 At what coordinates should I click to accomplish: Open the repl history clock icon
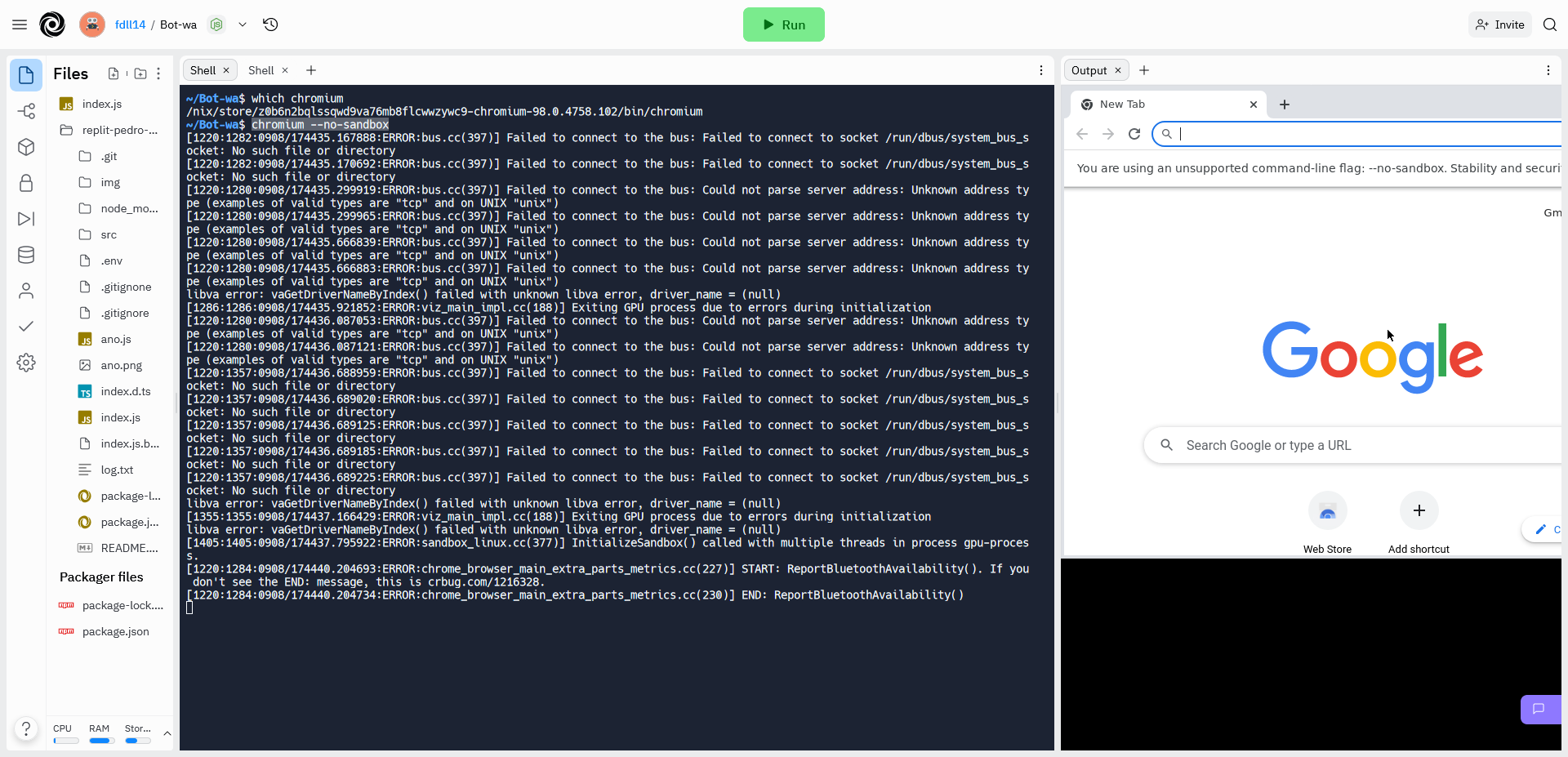coord(270,24)
